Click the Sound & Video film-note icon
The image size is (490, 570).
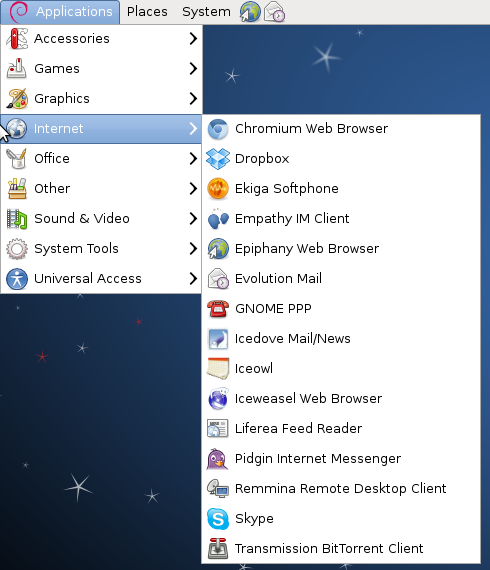pos(17,218)
